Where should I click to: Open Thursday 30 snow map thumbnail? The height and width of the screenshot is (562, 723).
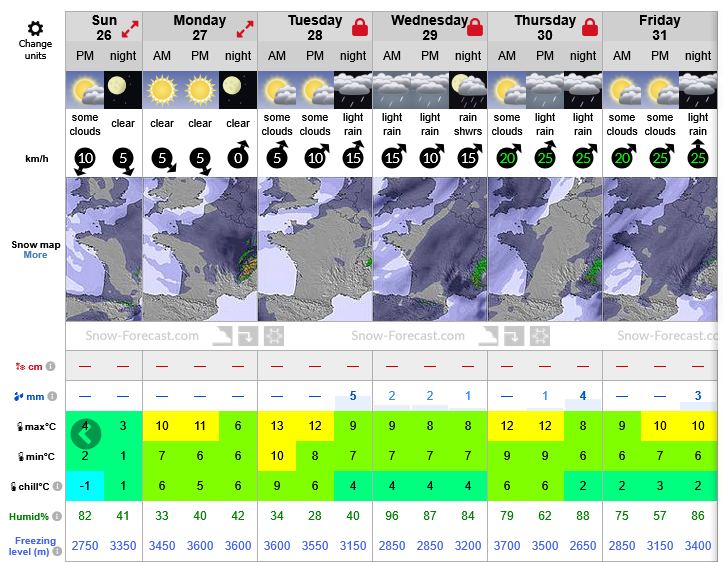click(x=545, y=249)
